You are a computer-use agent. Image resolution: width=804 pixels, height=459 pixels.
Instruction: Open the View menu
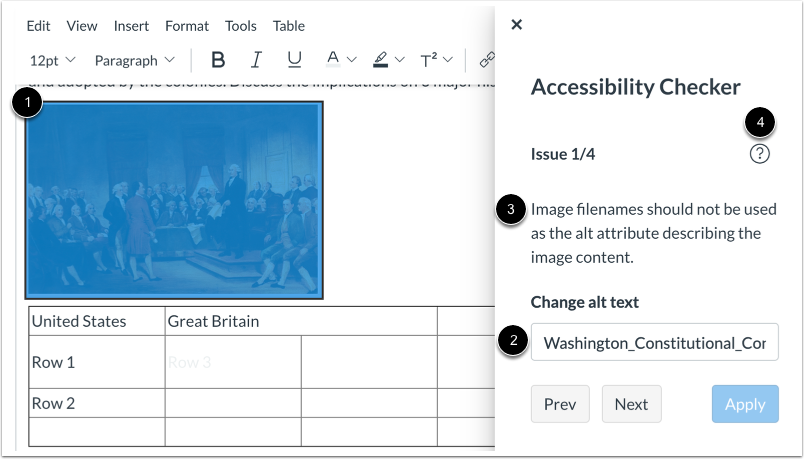(82, 26)
